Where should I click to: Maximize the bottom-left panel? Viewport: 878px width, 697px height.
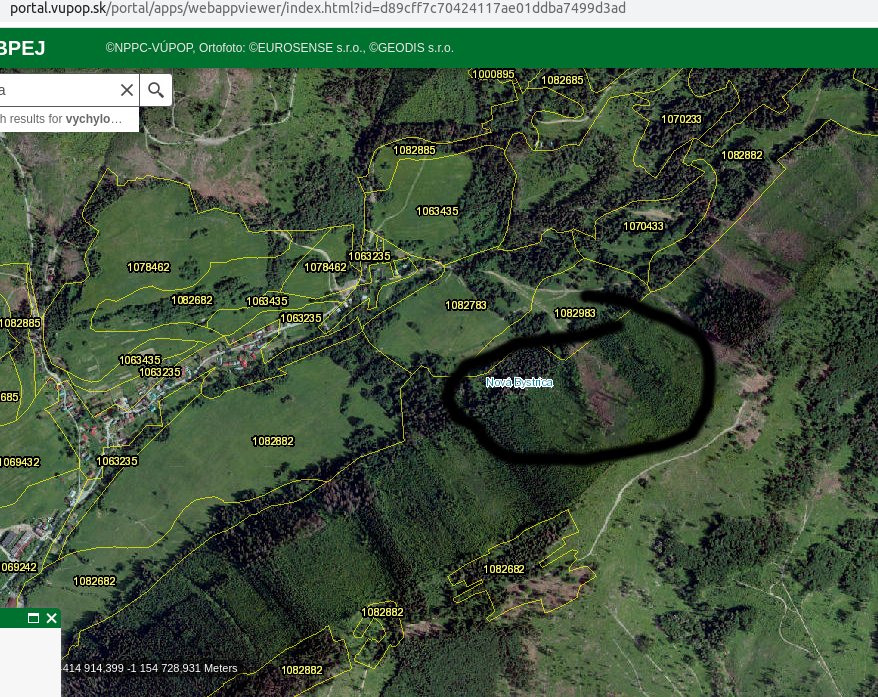[33, 618]
